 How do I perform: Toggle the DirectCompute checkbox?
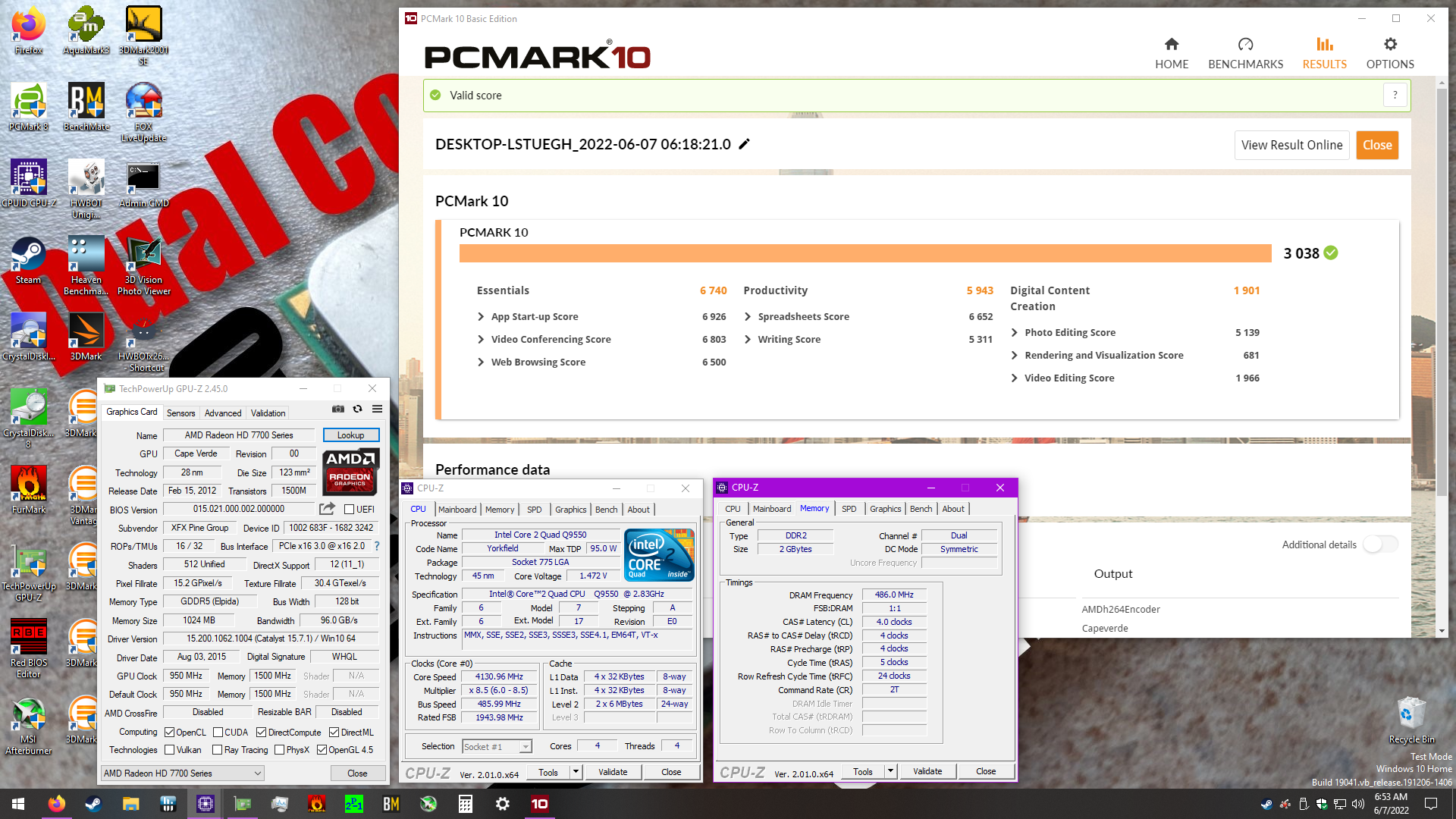(261, 733)
